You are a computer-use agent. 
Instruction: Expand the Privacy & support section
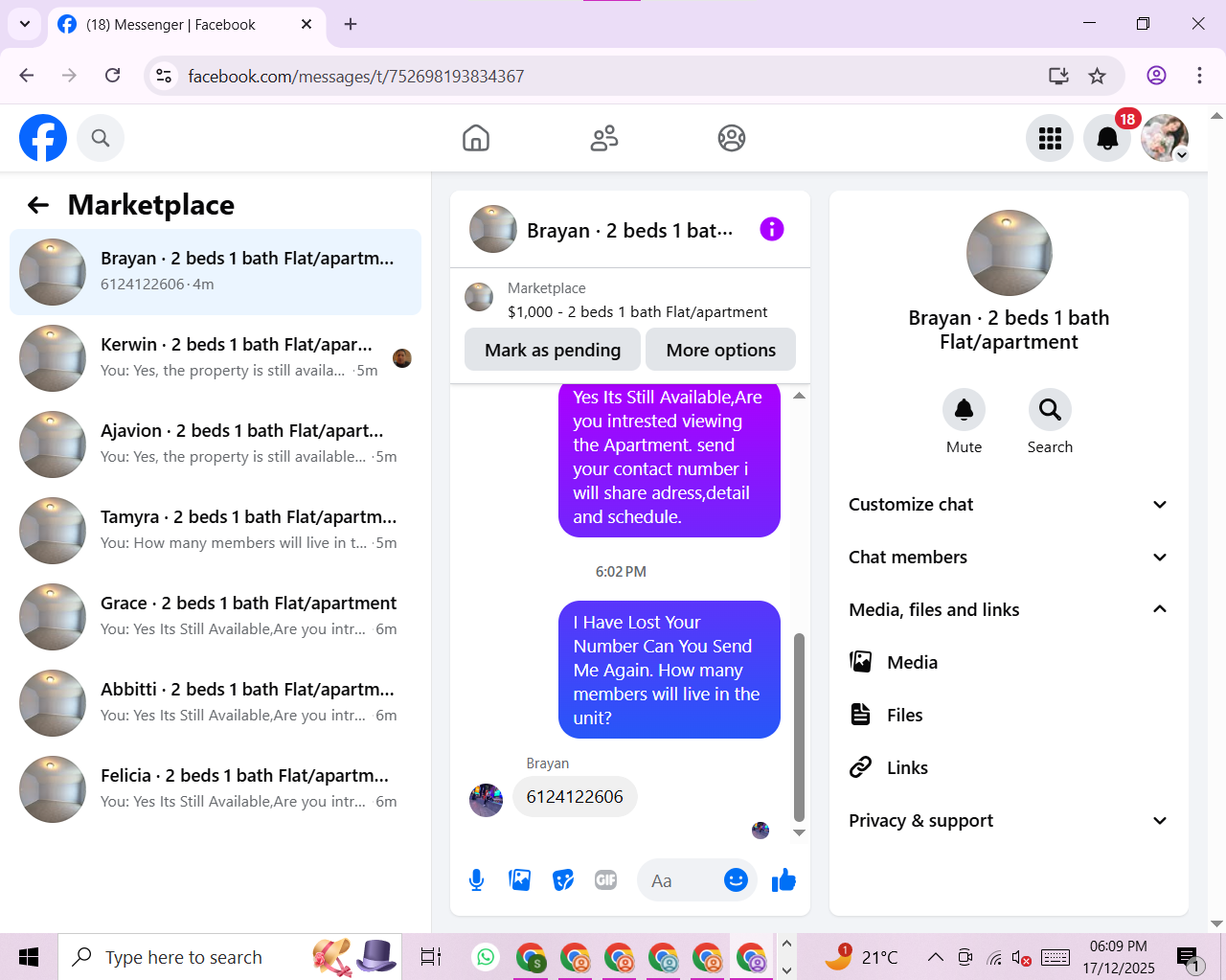coord(1009,820)
